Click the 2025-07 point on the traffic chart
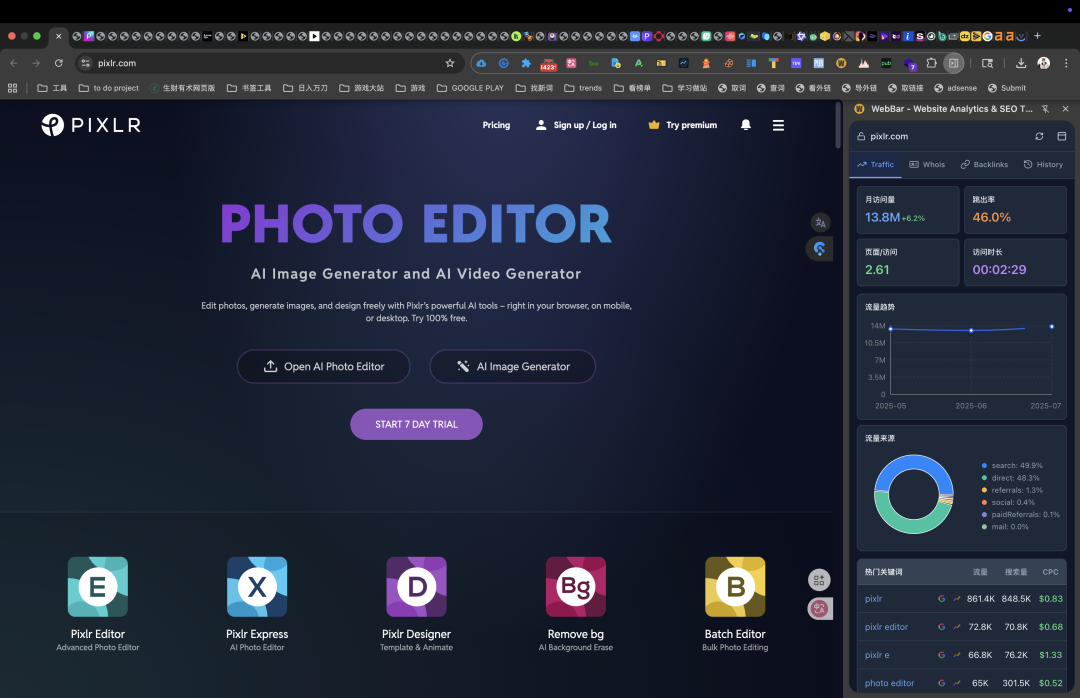 [x=1052, y=327]
